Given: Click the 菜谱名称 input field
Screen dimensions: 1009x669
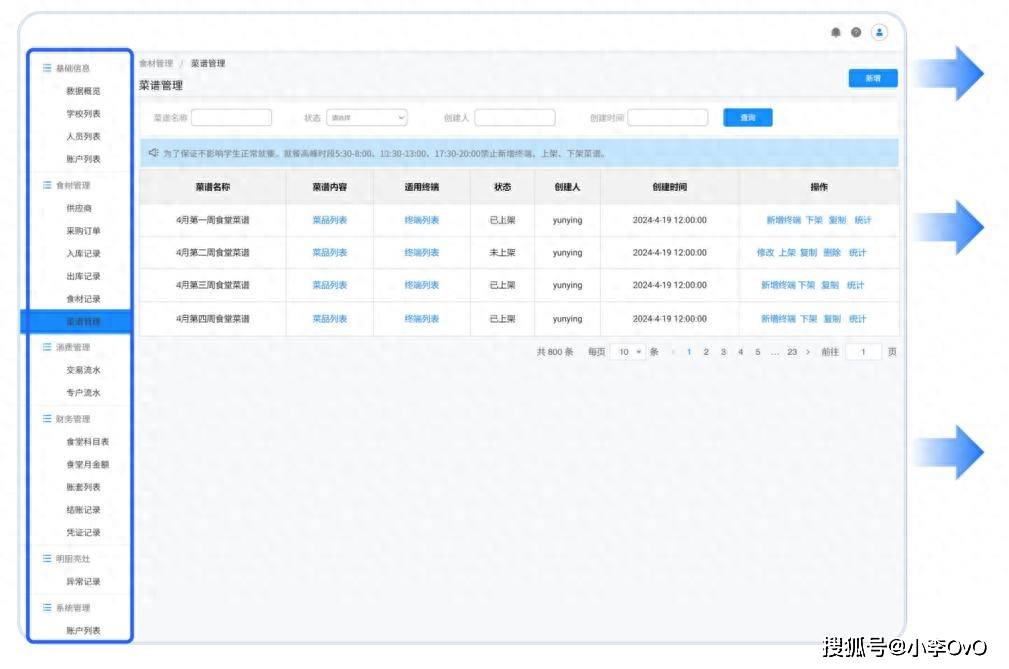Looking at the screenshot, I should [231, 118].
